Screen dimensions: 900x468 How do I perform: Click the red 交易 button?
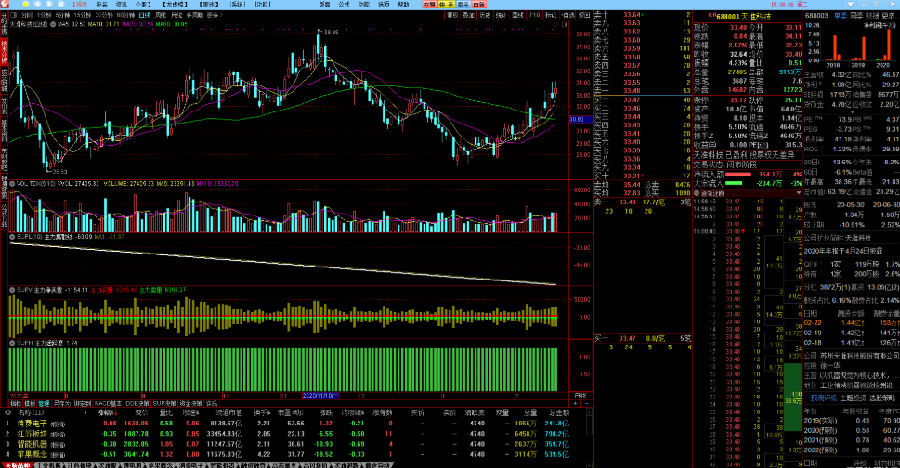(x=428, y=4)
